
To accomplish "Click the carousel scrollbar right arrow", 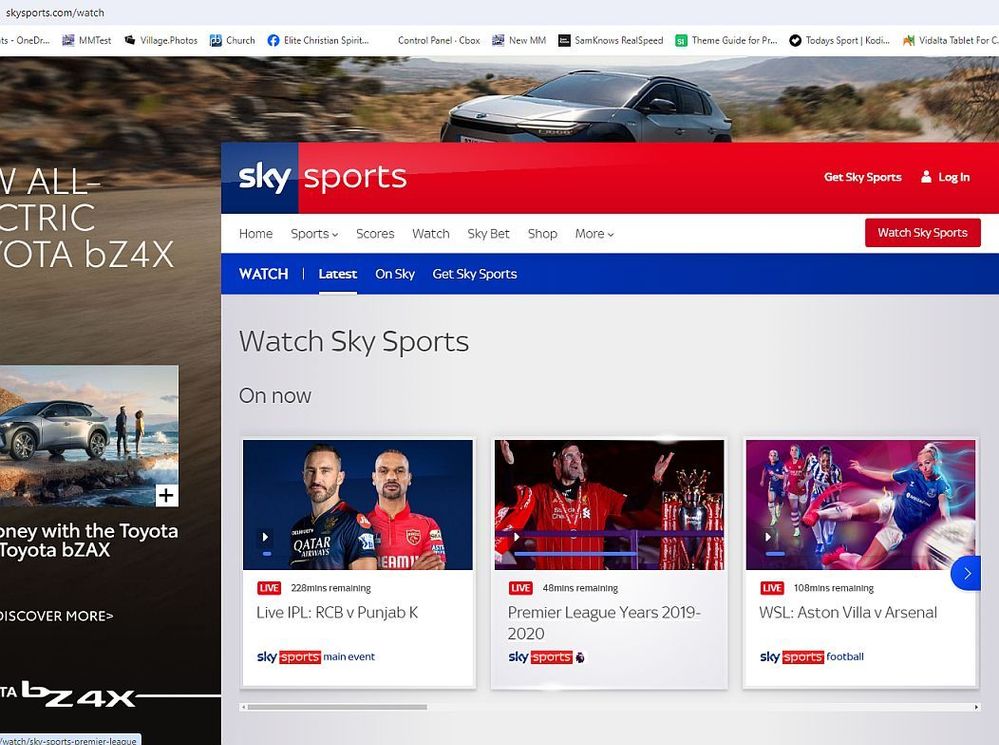I will pyautogui.click(x=976, y=707).
